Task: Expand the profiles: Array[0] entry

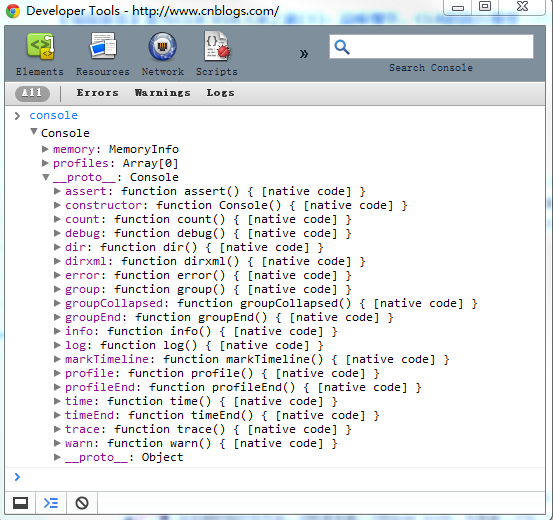Action: click(x=45, y=163)
